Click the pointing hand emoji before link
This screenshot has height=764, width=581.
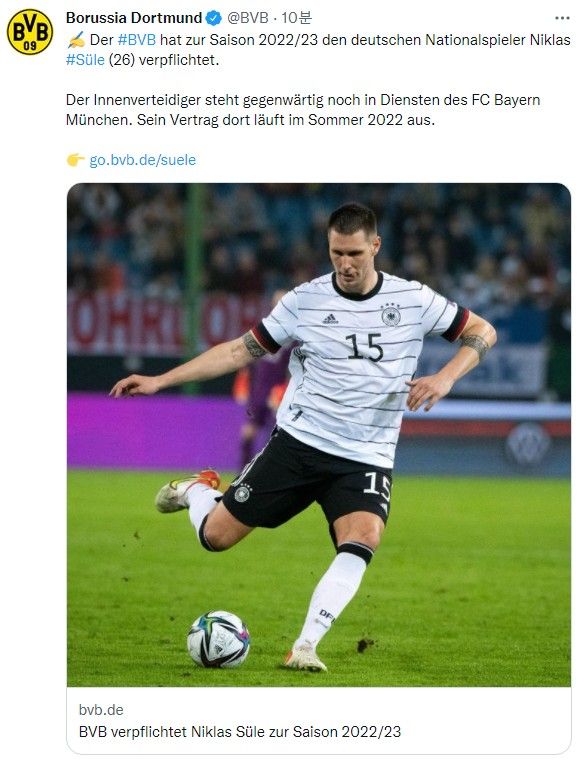click(x=76, y=160)
